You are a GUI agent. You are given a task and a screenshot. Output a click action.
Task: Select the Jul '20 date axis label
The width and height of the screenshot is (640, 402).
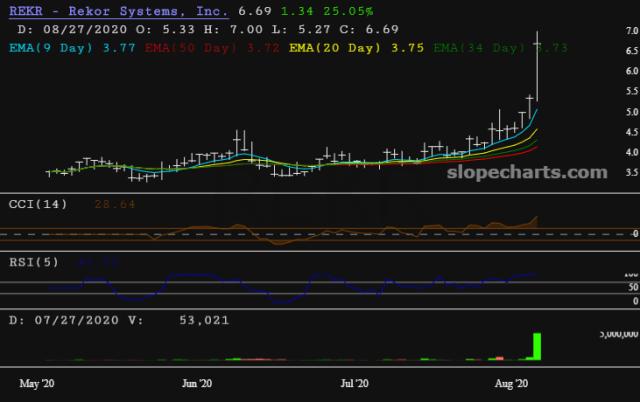tap(356, 383)
